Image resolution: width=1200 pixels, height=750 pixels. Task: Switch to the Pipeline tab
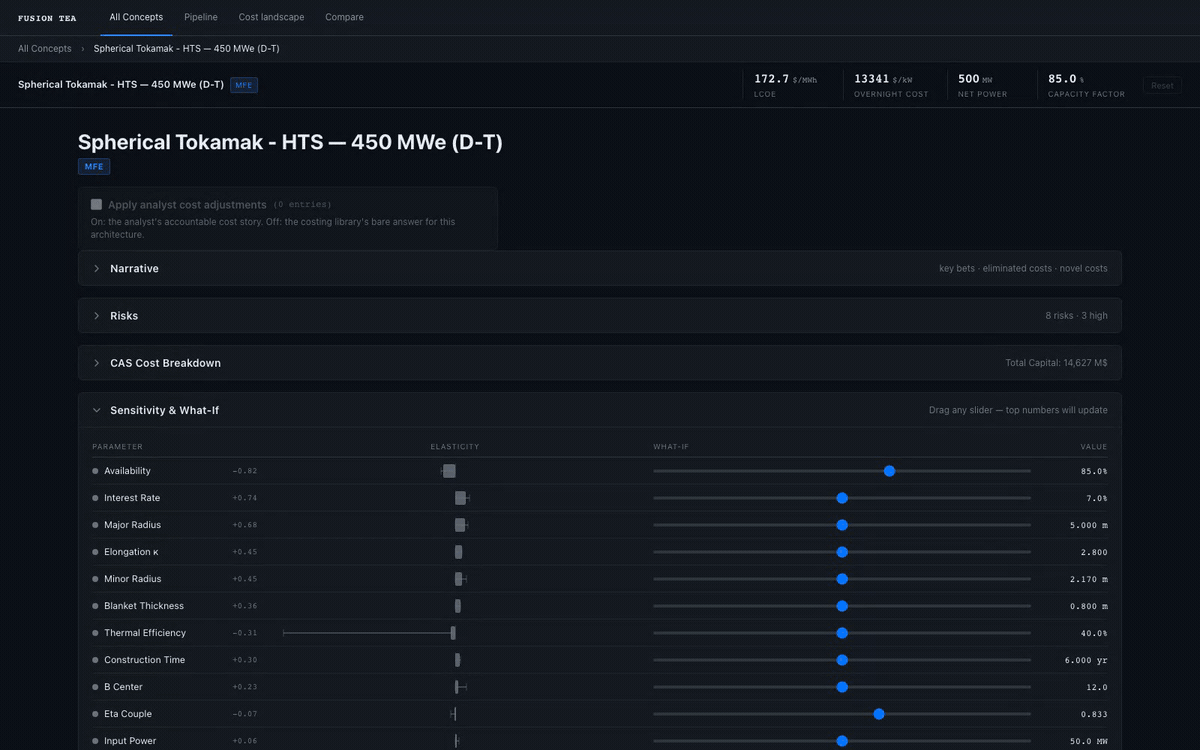(x=201, y=17)
